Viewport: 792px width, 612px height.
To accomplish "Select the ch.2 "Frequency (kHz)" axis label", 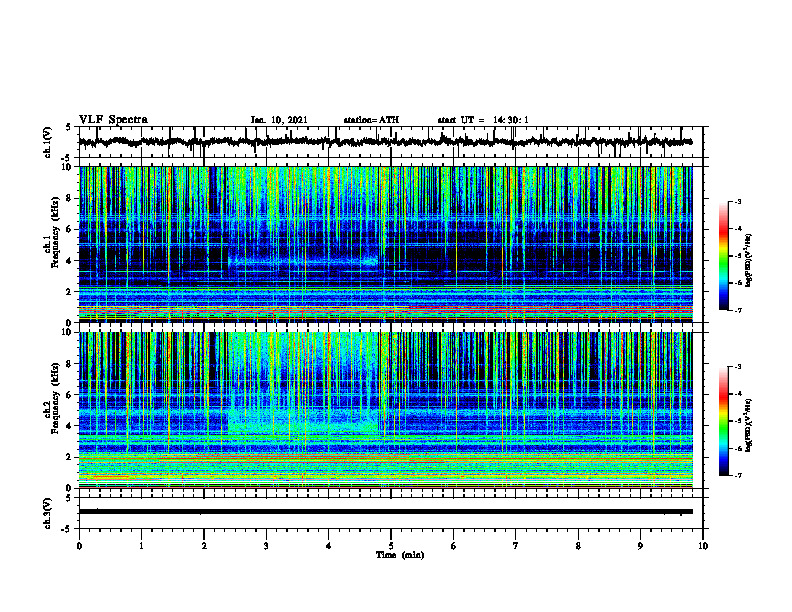I will pos(56,398).
